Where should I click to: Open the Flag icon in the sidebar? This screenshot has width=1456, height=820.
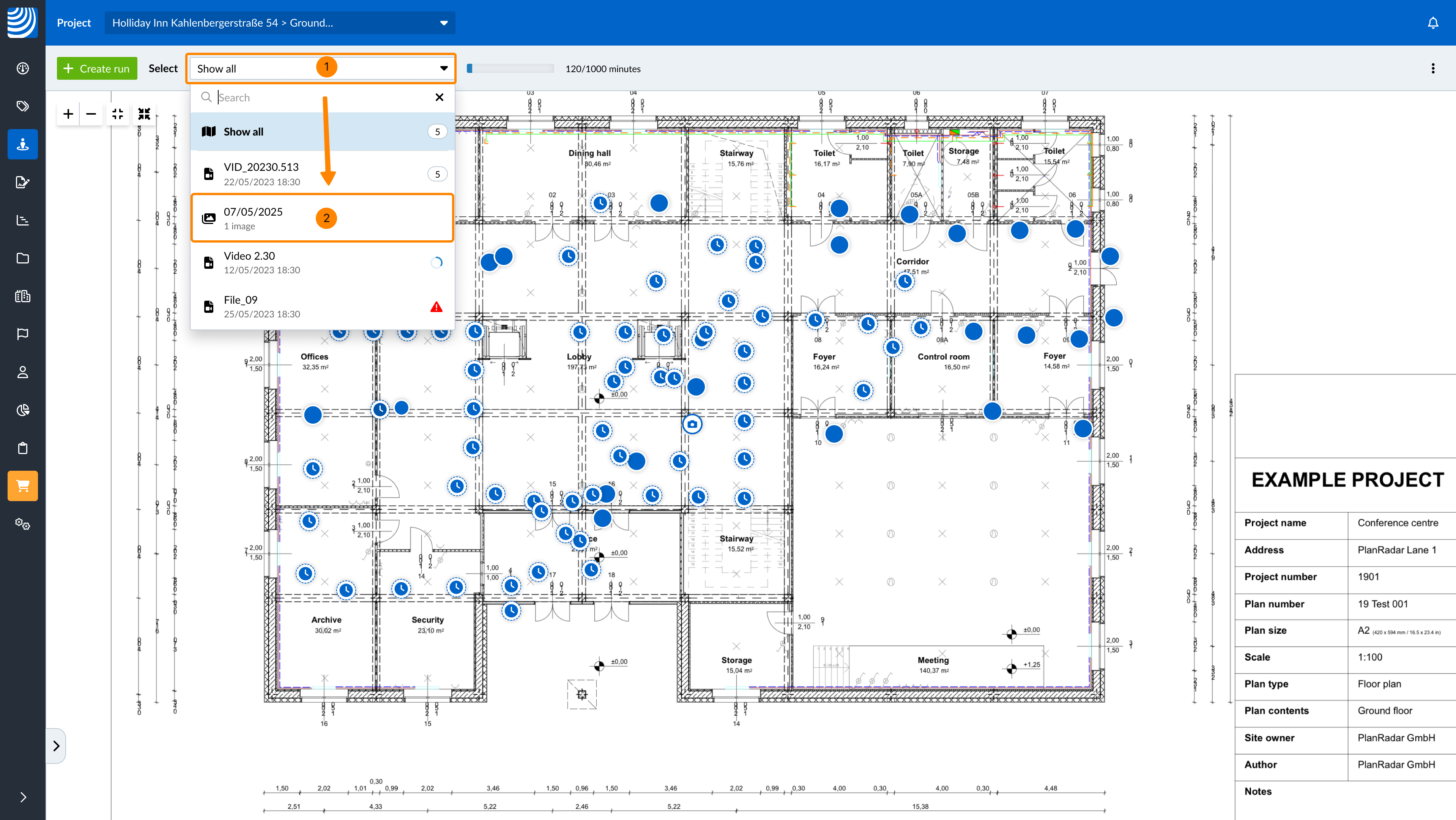[23, 333]
